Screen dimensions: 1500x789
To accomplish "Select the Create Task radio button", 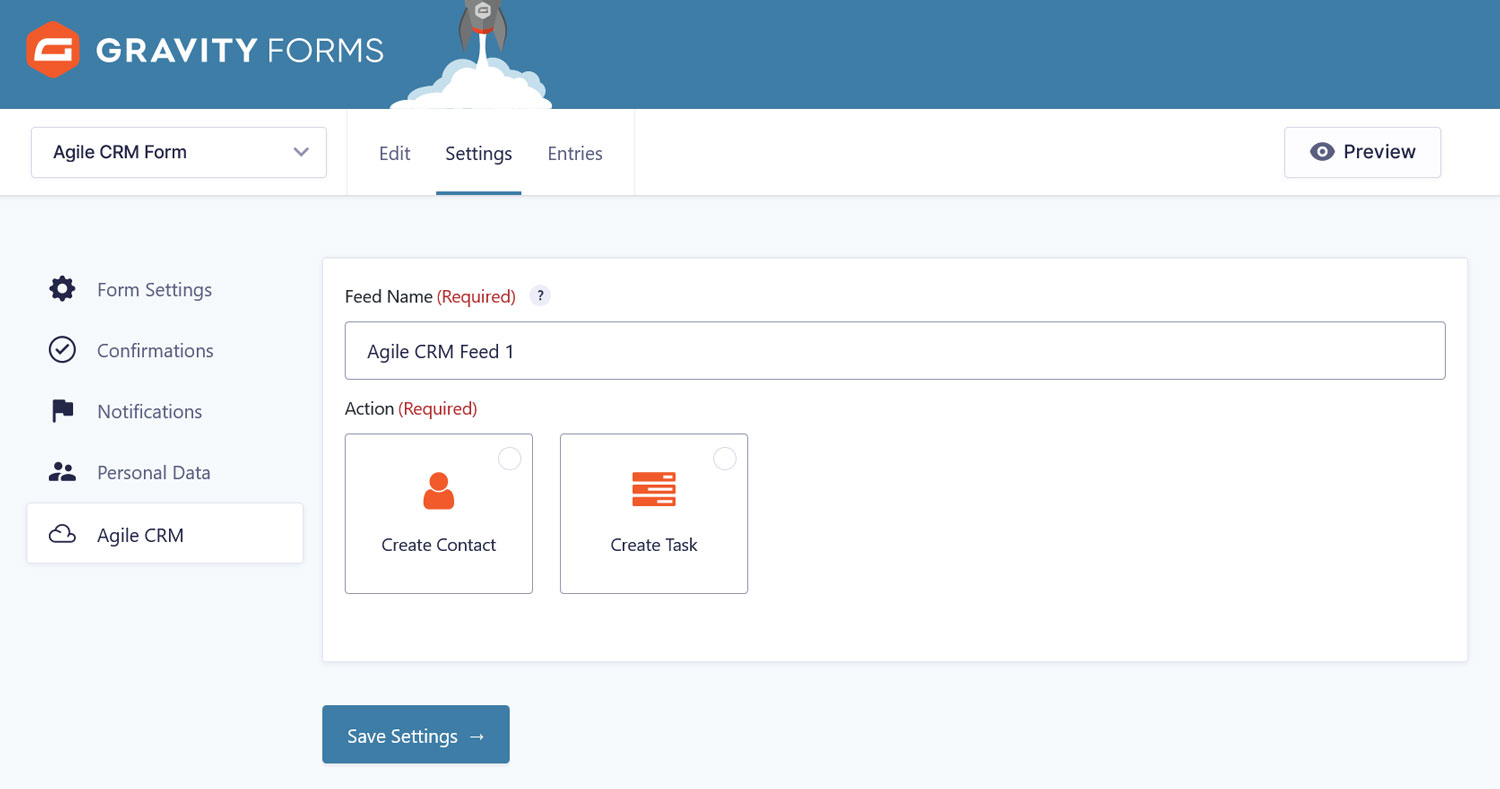I will click(x=724, y=458).
